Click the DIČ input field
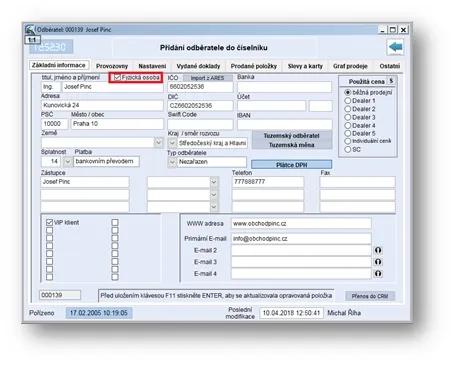This screenshot has width=455, height=366. (x=200, y=106)
